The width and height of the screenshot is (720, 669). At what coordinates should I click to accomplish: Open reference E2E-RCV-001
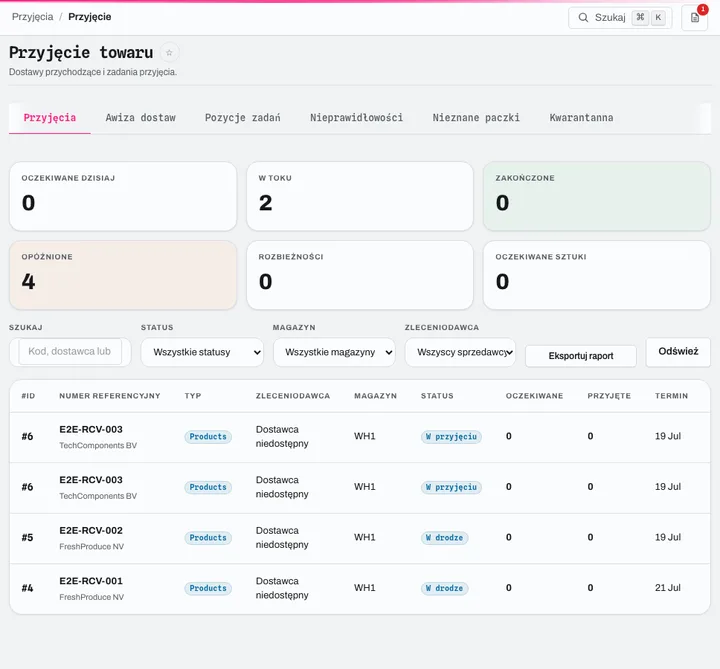(91, 581)
